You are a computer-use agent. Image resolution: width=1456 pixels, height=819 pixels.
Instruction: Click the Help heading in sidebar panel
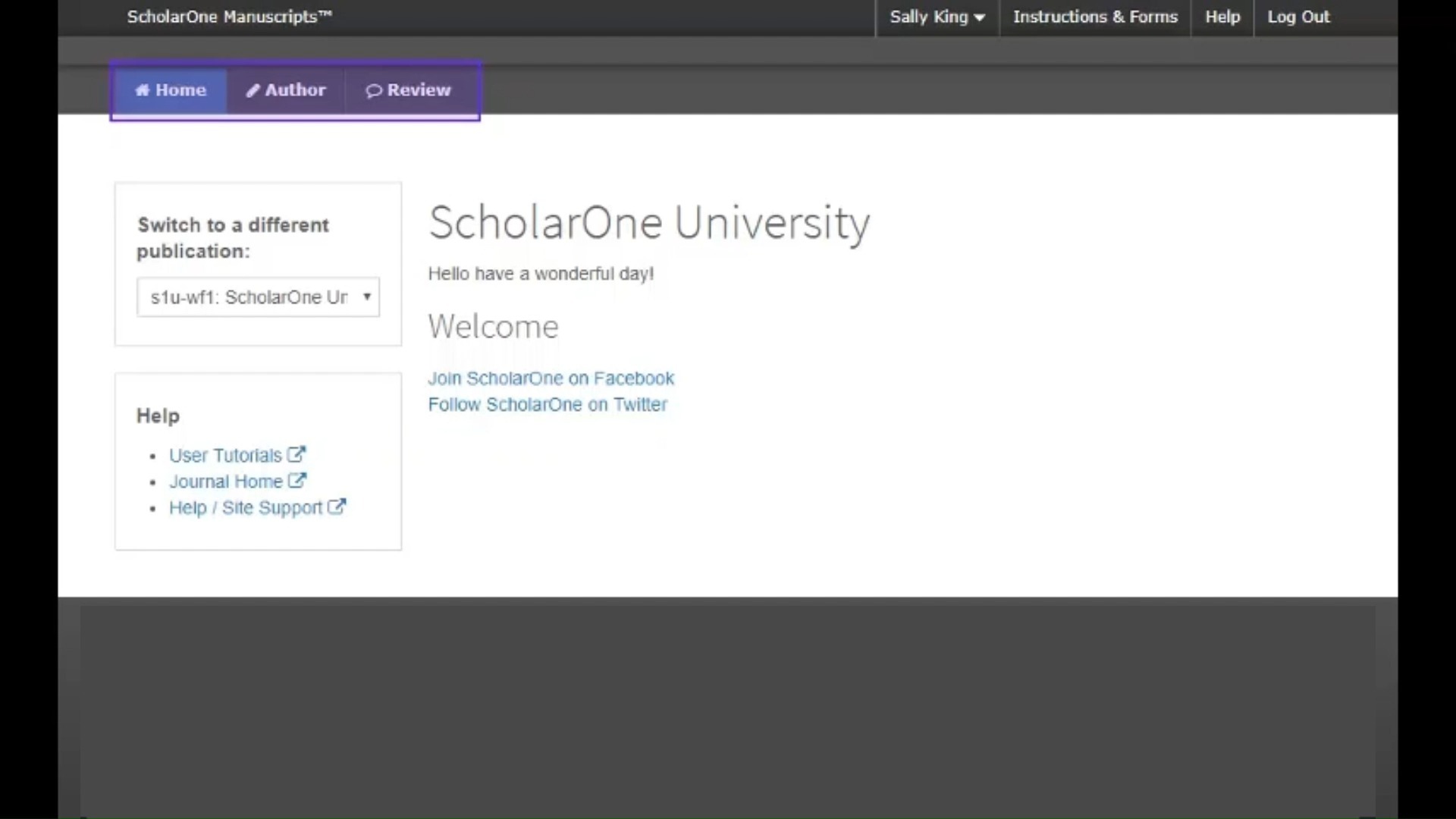coord(158,416)
